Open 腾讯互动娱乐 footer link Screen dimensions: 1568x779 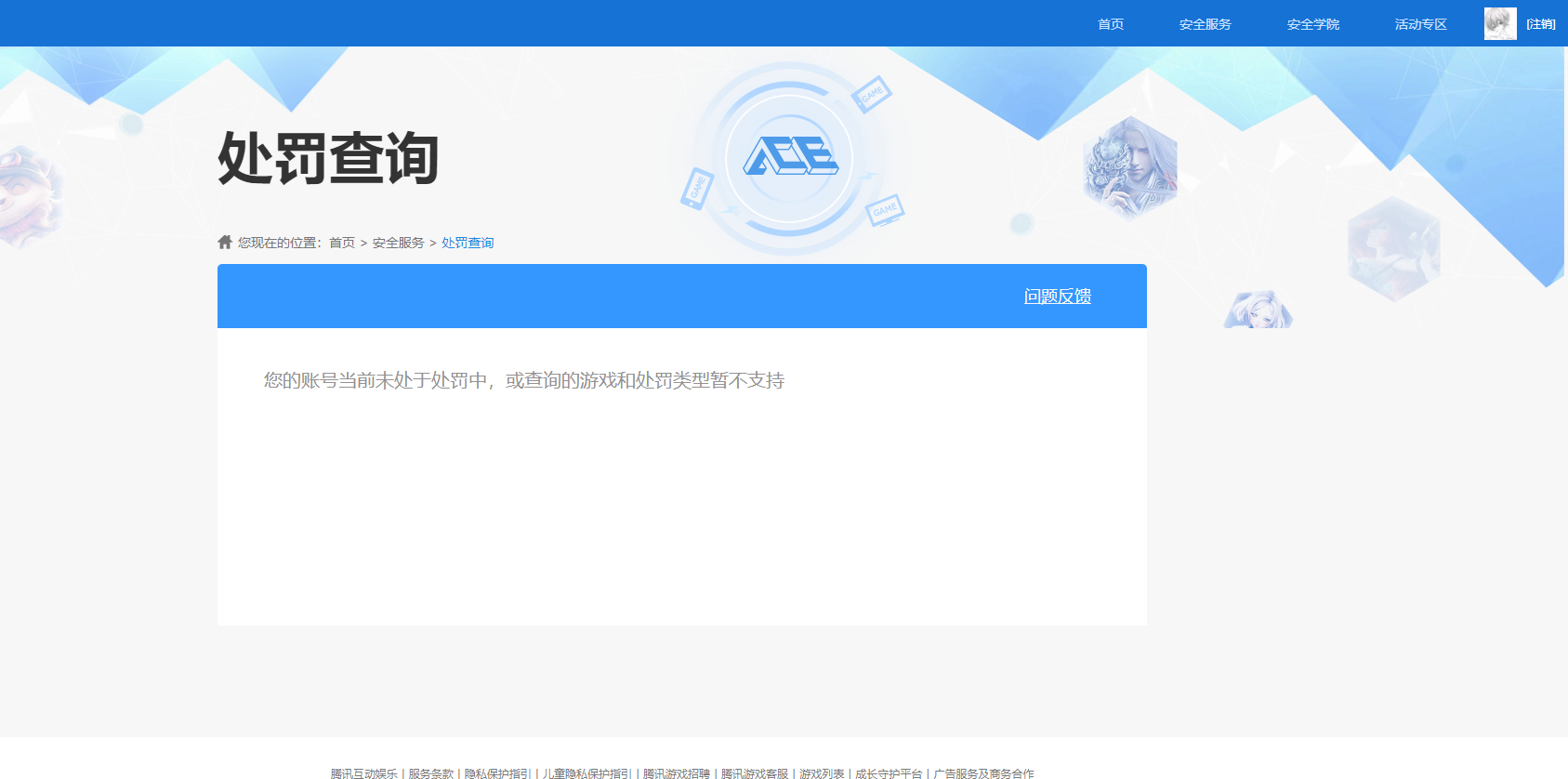[x=364, y=773]
